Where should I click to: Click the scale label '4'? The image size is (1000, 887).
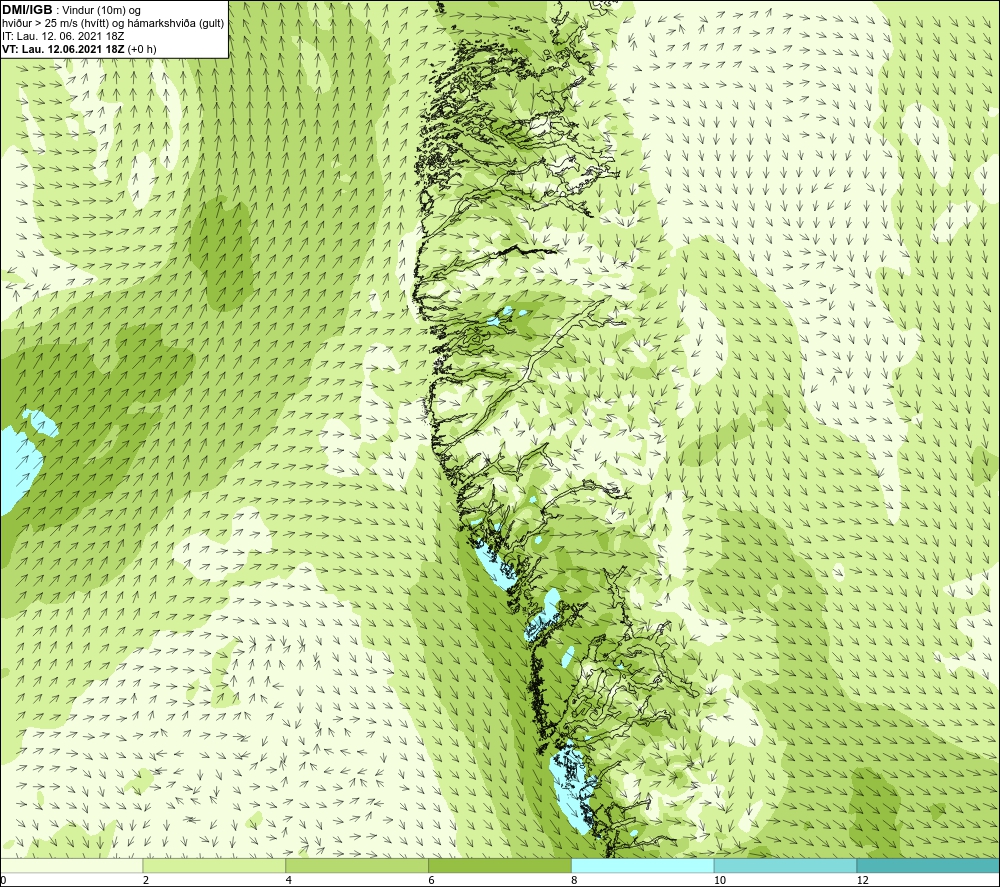coord(289,881)
